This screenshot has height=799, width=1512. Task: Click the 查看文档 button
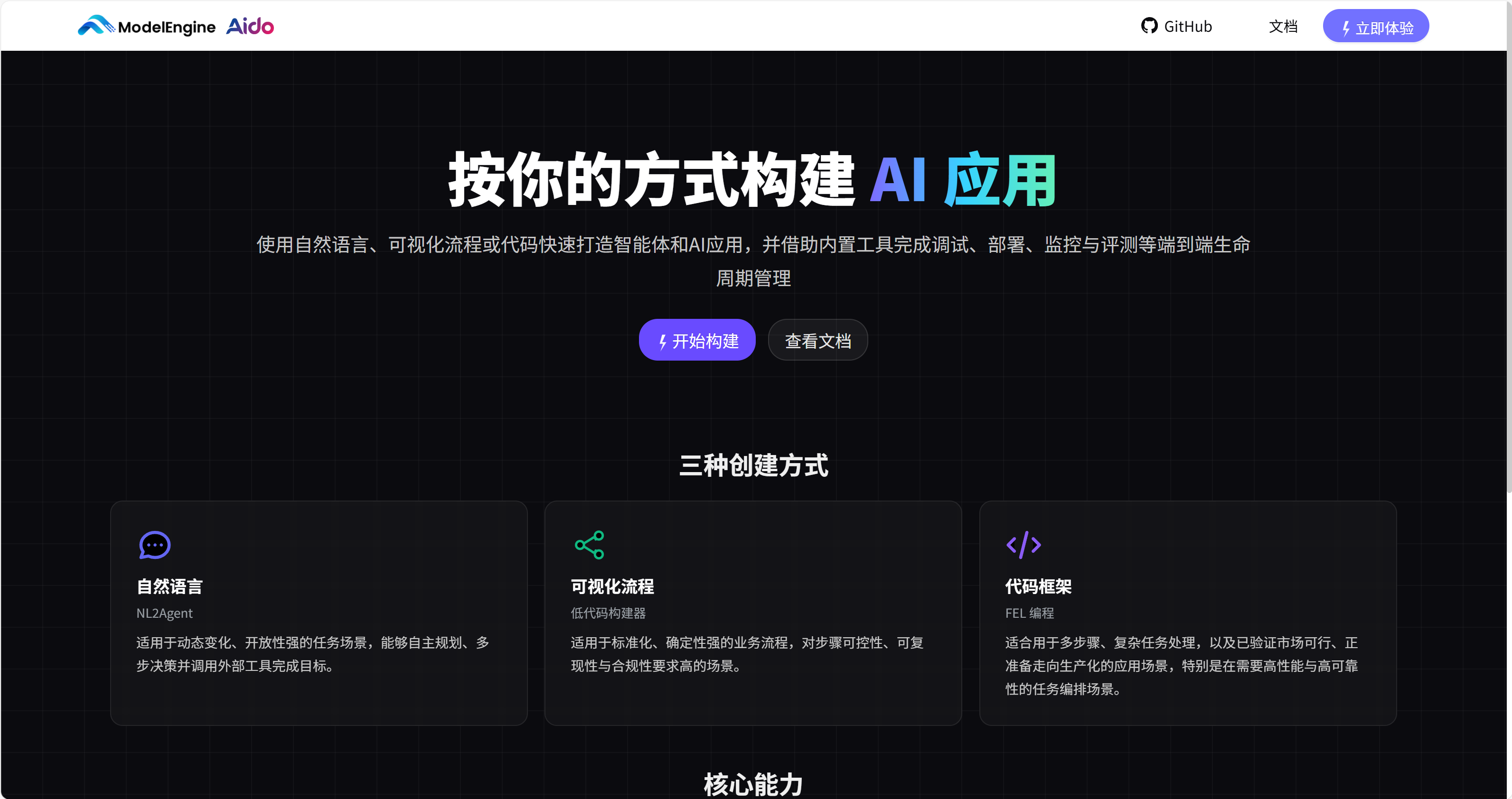[x=817, y=340]
